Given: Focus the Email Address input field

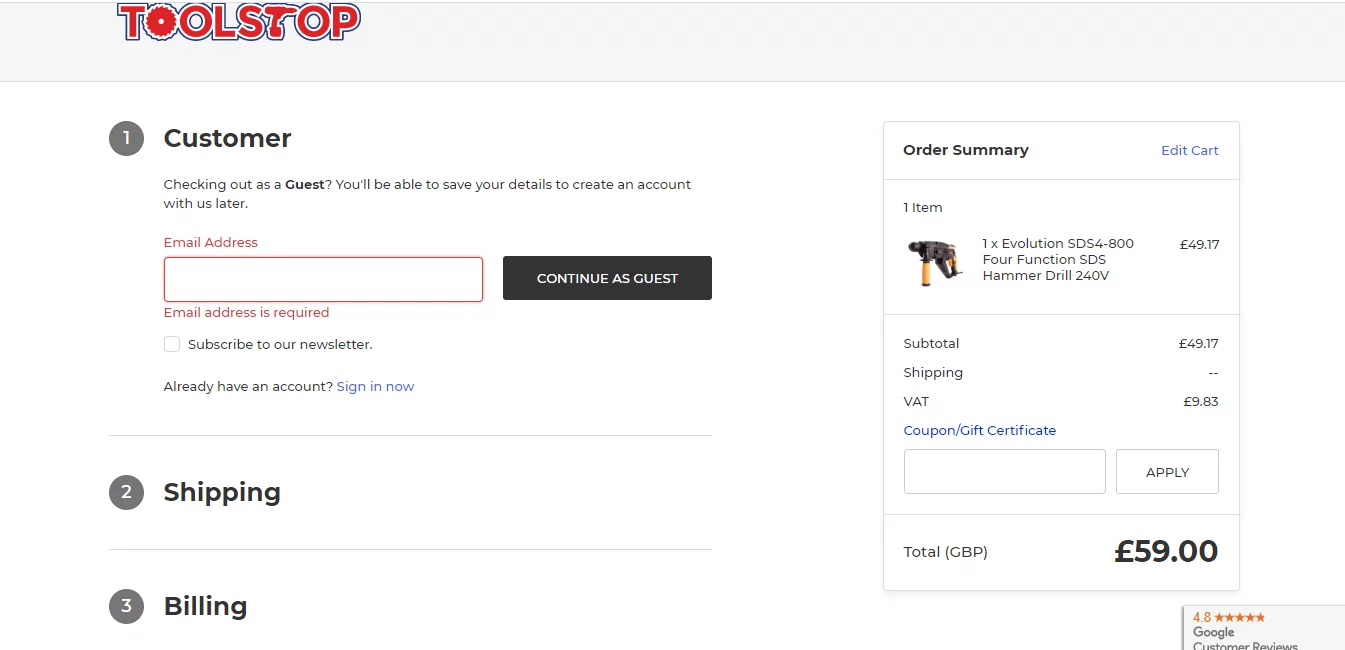Looking at the screenshot, I should 323,279.
